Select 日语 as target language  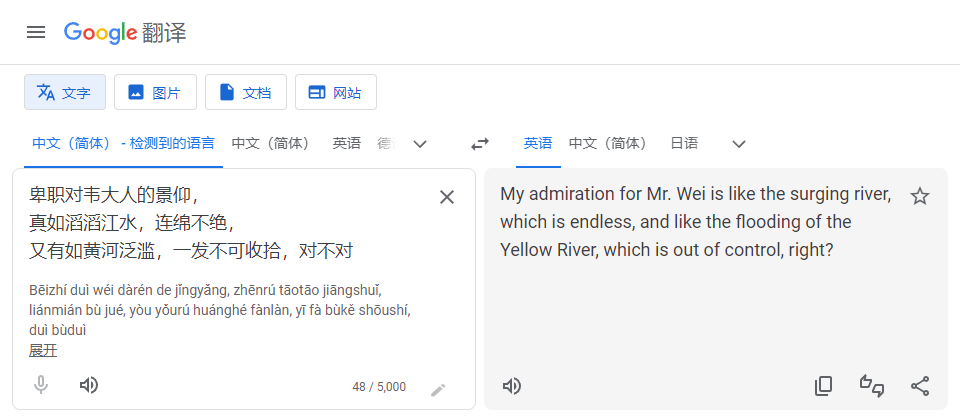point(684,143)
